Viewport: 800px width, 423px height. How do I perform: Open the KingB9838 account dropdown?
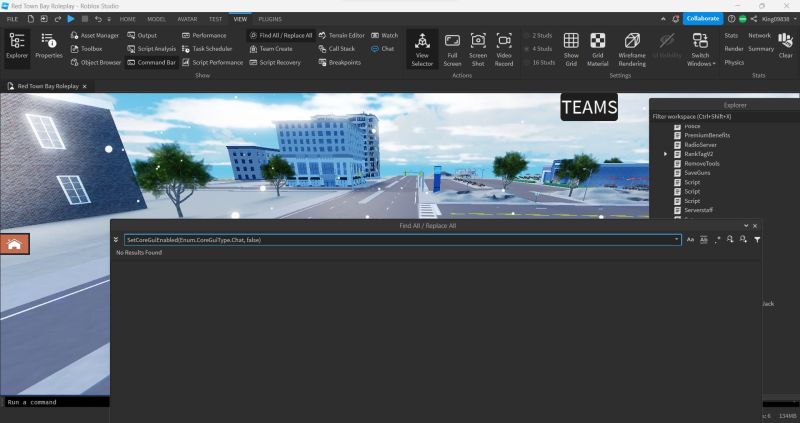pyautogui.click(x=777, y=19)
